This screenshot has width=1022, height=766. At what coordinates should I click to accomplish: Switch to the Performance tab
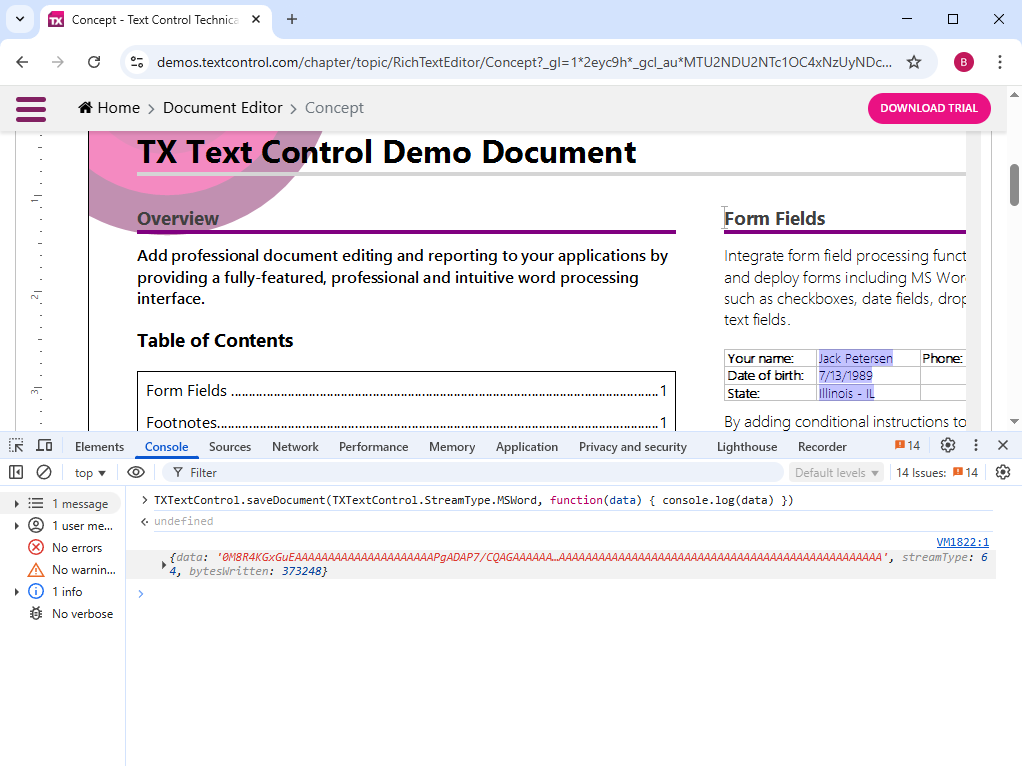click(x=373, y=447)
